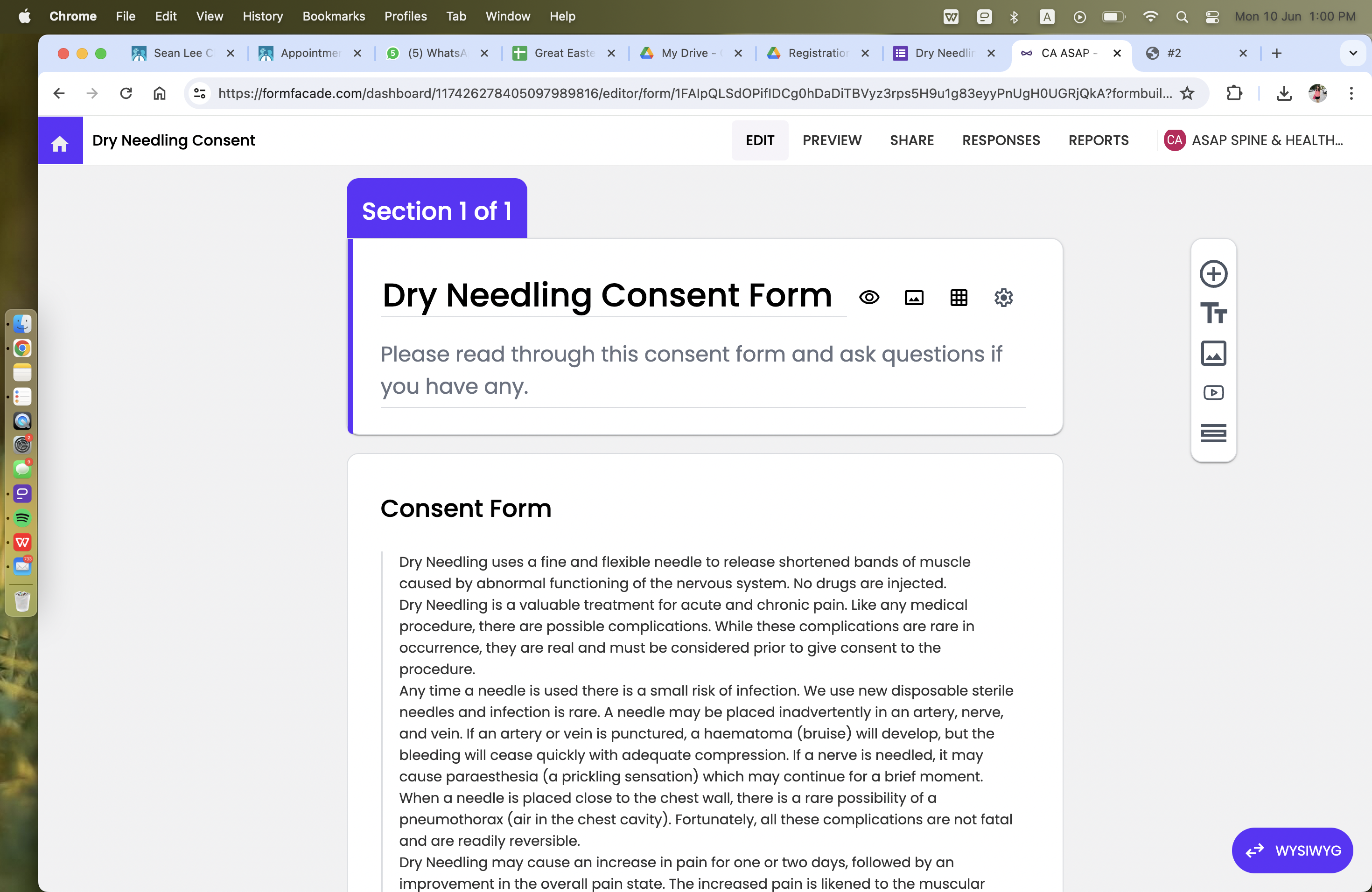
Task: Bookmark this page with star icon
Action: (x=1187, y=93)
